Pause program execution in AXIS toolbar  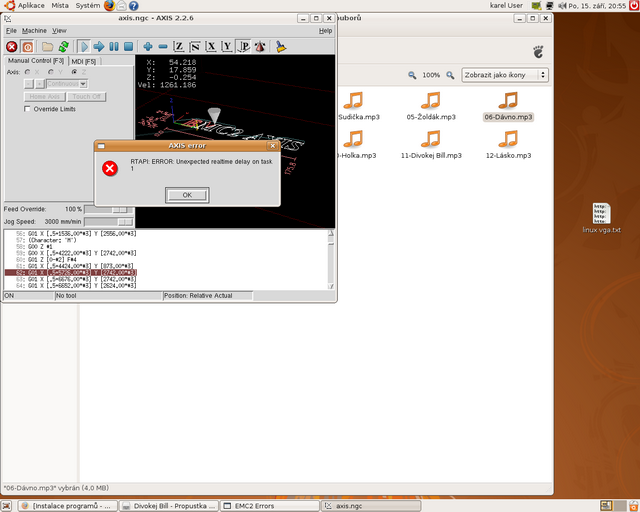114,46
